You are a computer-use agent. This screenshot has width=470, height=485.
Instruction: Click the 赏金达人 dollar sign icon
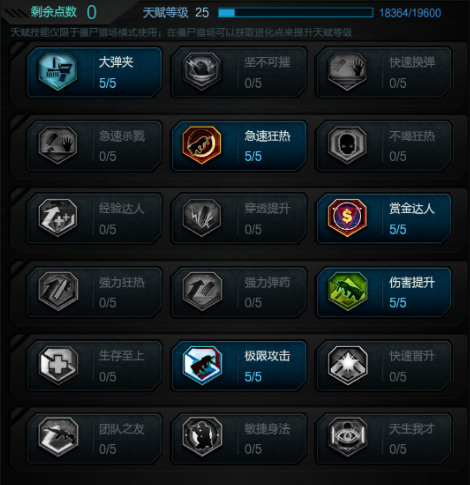coord(347,218)
